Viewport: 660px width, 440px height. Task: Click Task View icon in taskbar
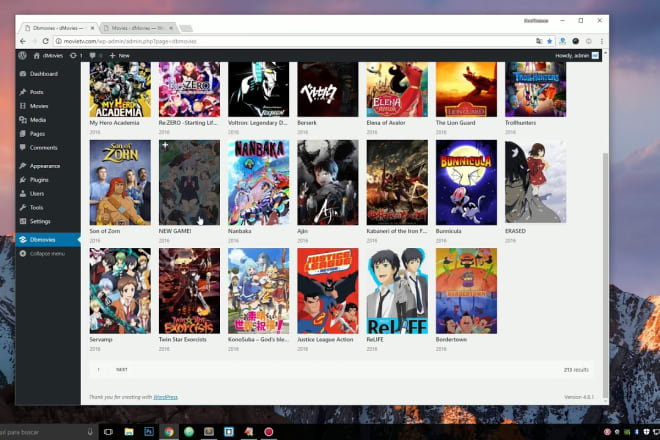pos(108,432)
